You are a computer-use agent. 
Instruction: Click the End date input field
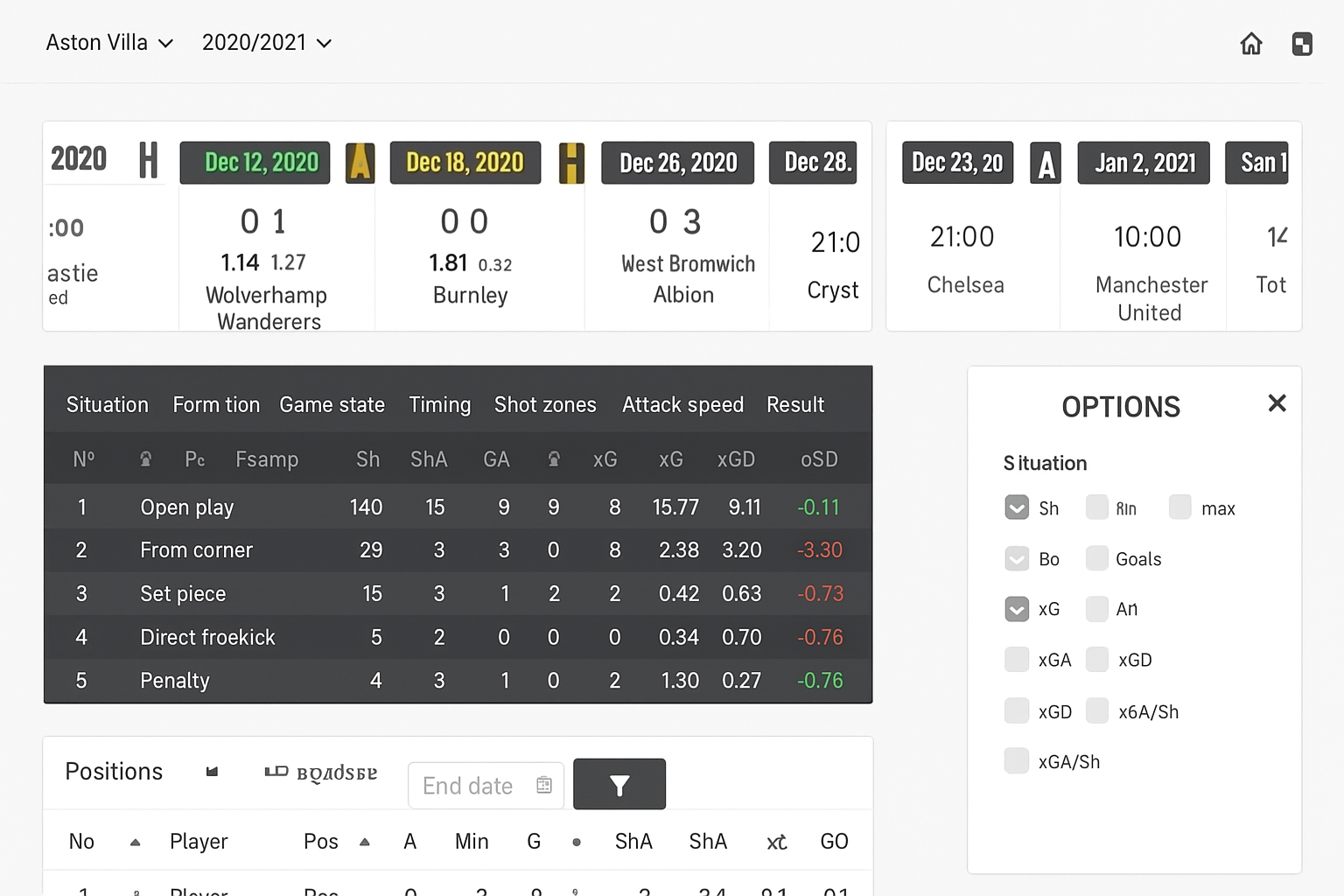click(x=468, y=786)
